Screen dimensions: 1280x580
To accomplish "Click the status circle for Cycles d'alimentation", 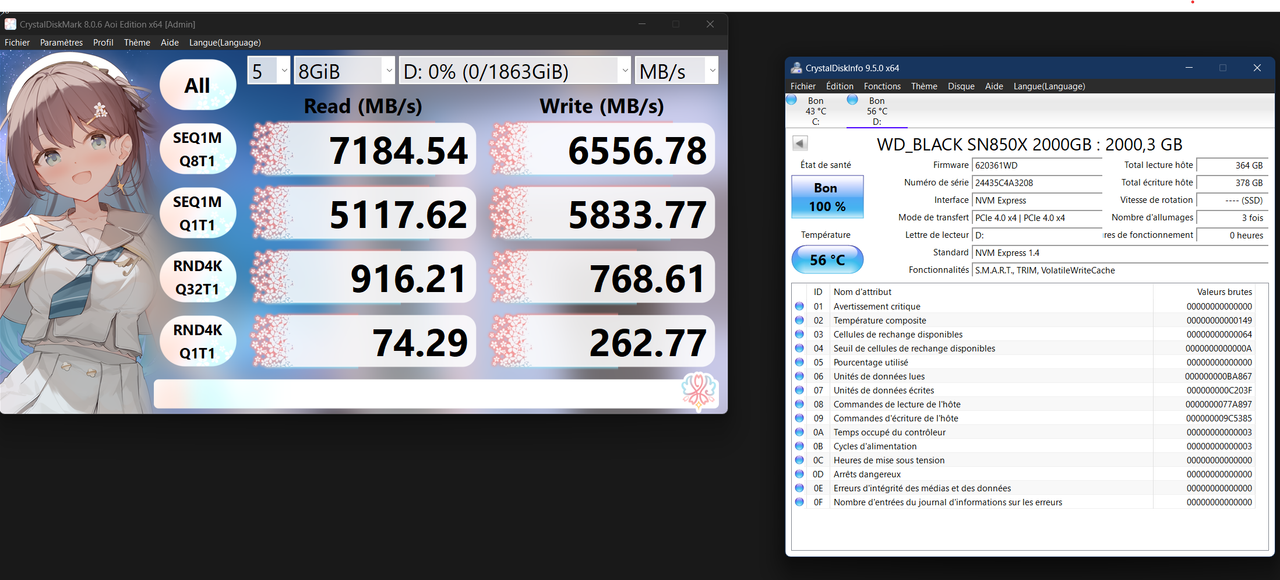I will point(799,446).
